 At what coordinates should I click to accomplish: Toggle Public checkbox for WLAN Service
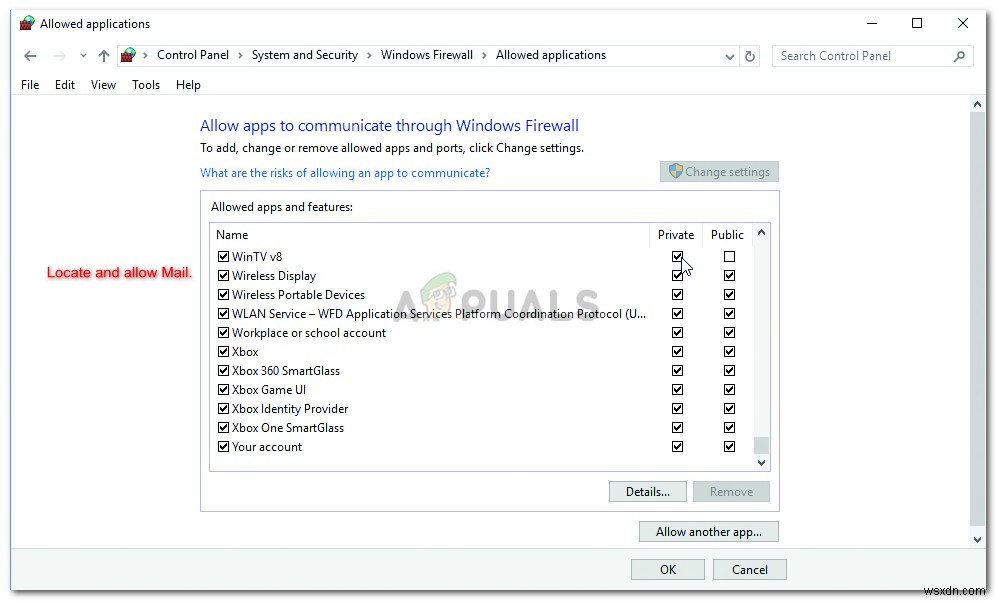tap(729, 314)
